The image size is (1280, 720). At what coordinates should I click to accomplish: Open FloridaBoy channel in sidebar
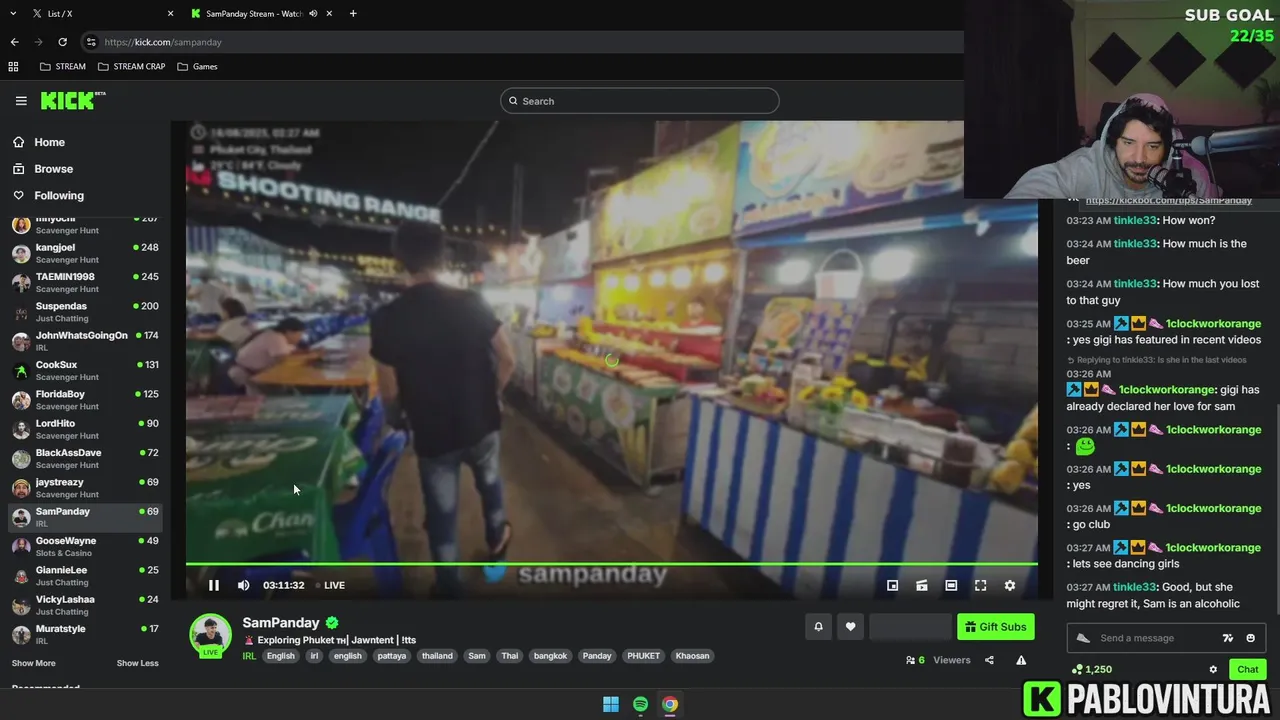pyautogui.click(x=85, y=400)
